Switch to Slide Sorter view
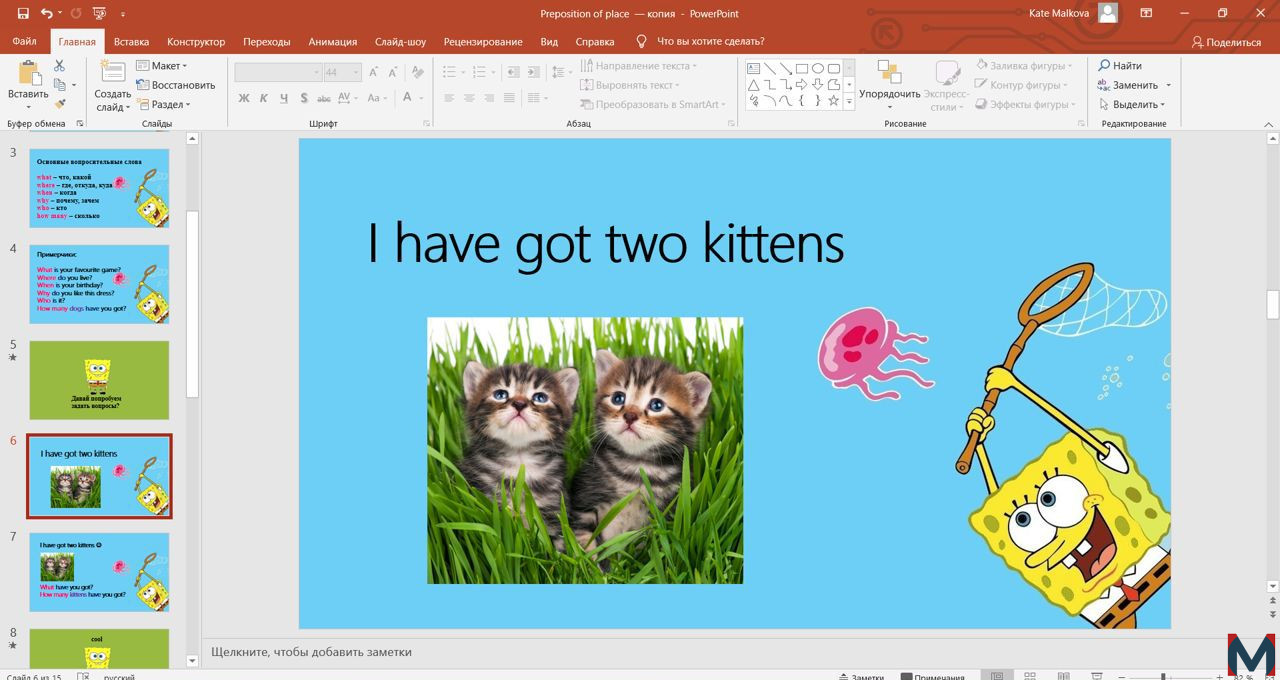The image size is (1280, 680). coord(1030,676)
